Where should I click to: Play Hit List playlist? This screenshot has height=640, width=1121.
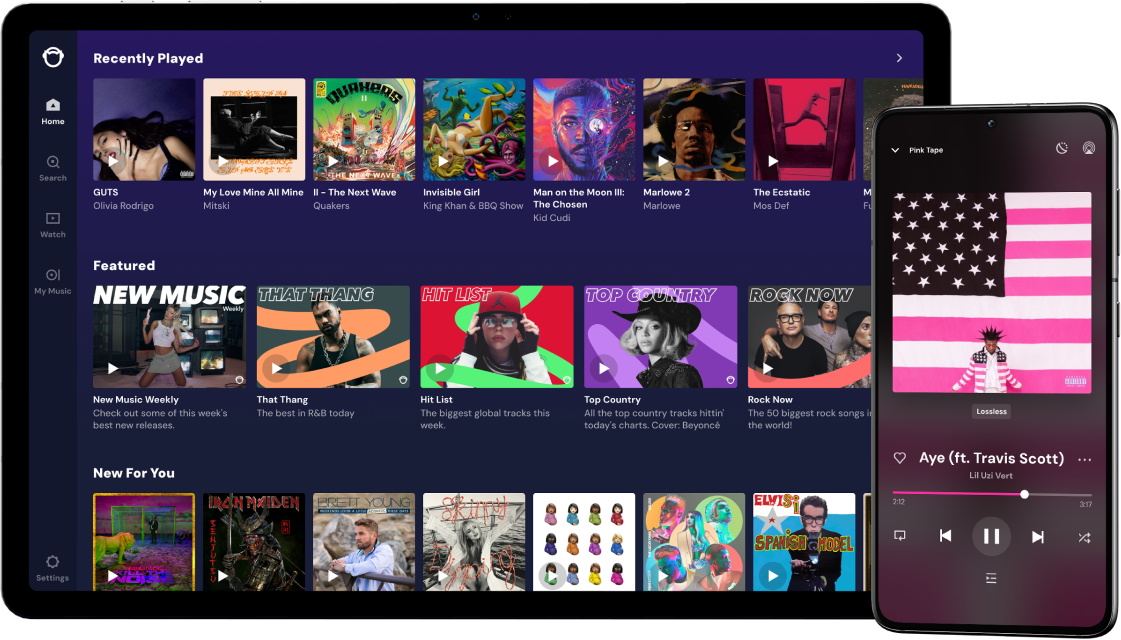440,369
